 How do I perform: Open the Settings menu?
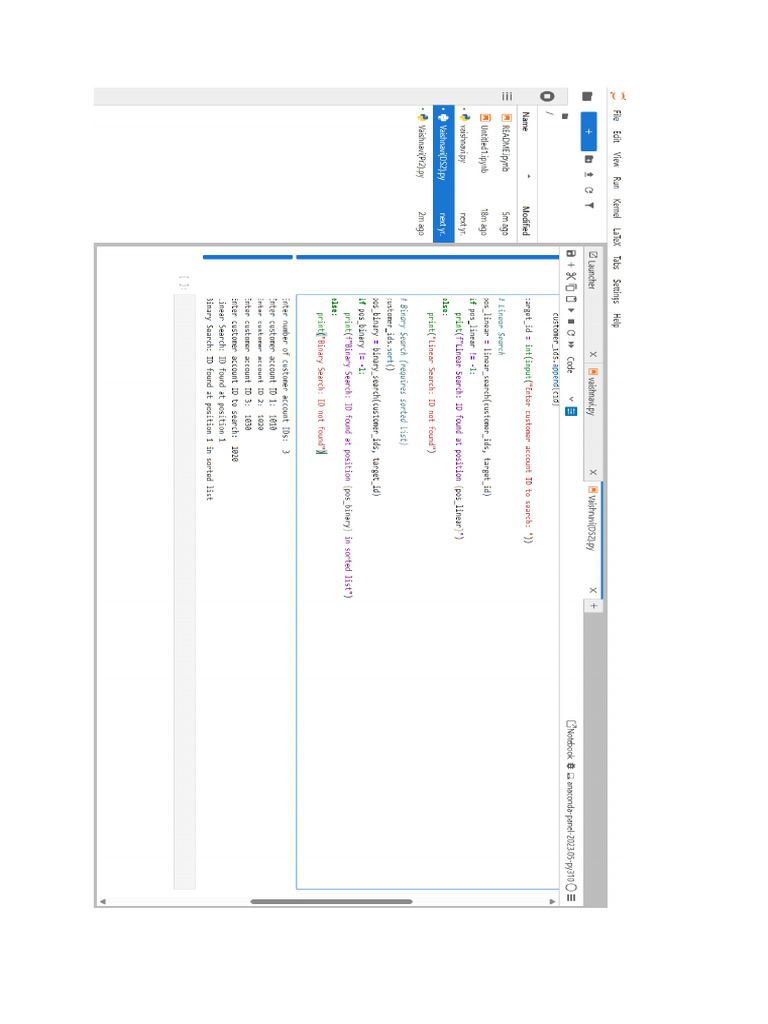coord(616,291)
